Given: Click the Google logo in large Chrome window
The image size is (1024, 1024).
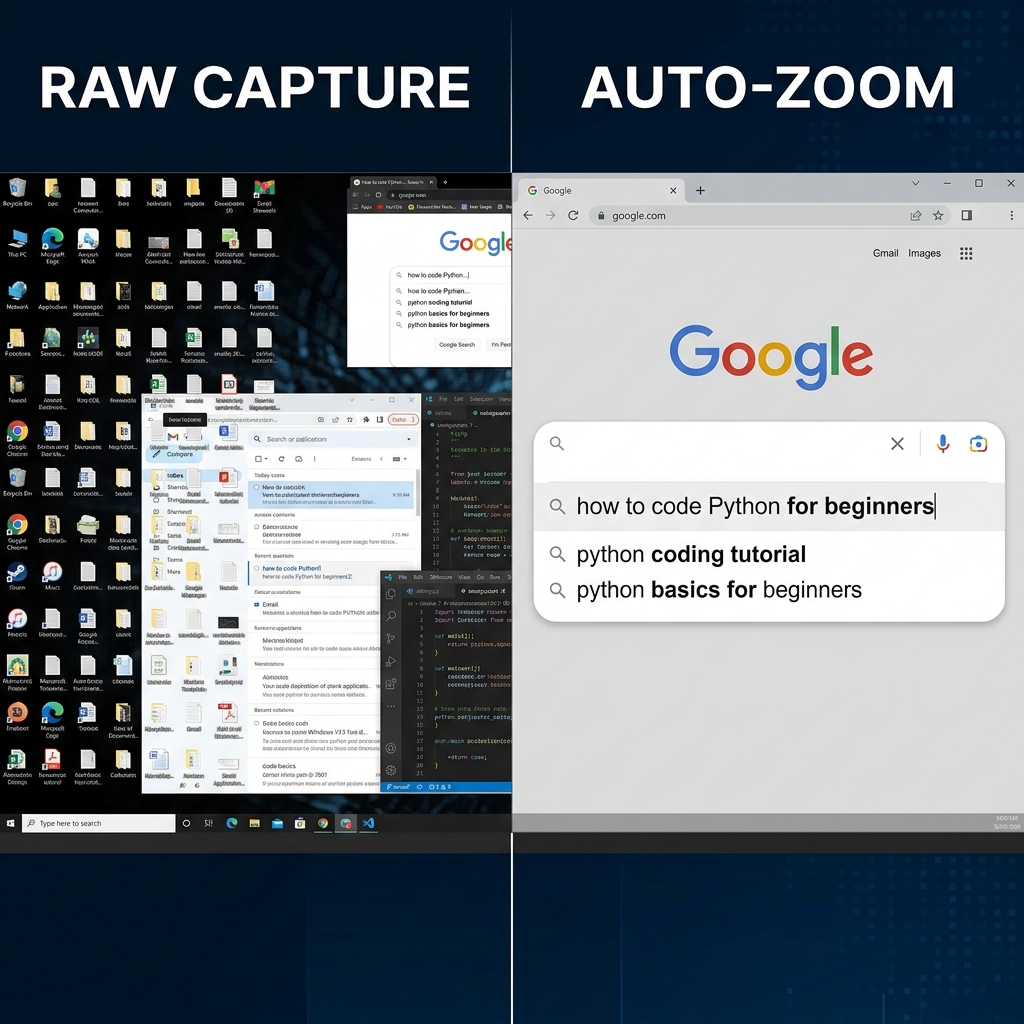Looking at the screenshot, I should pyautogui.click(x=771, y=357).
